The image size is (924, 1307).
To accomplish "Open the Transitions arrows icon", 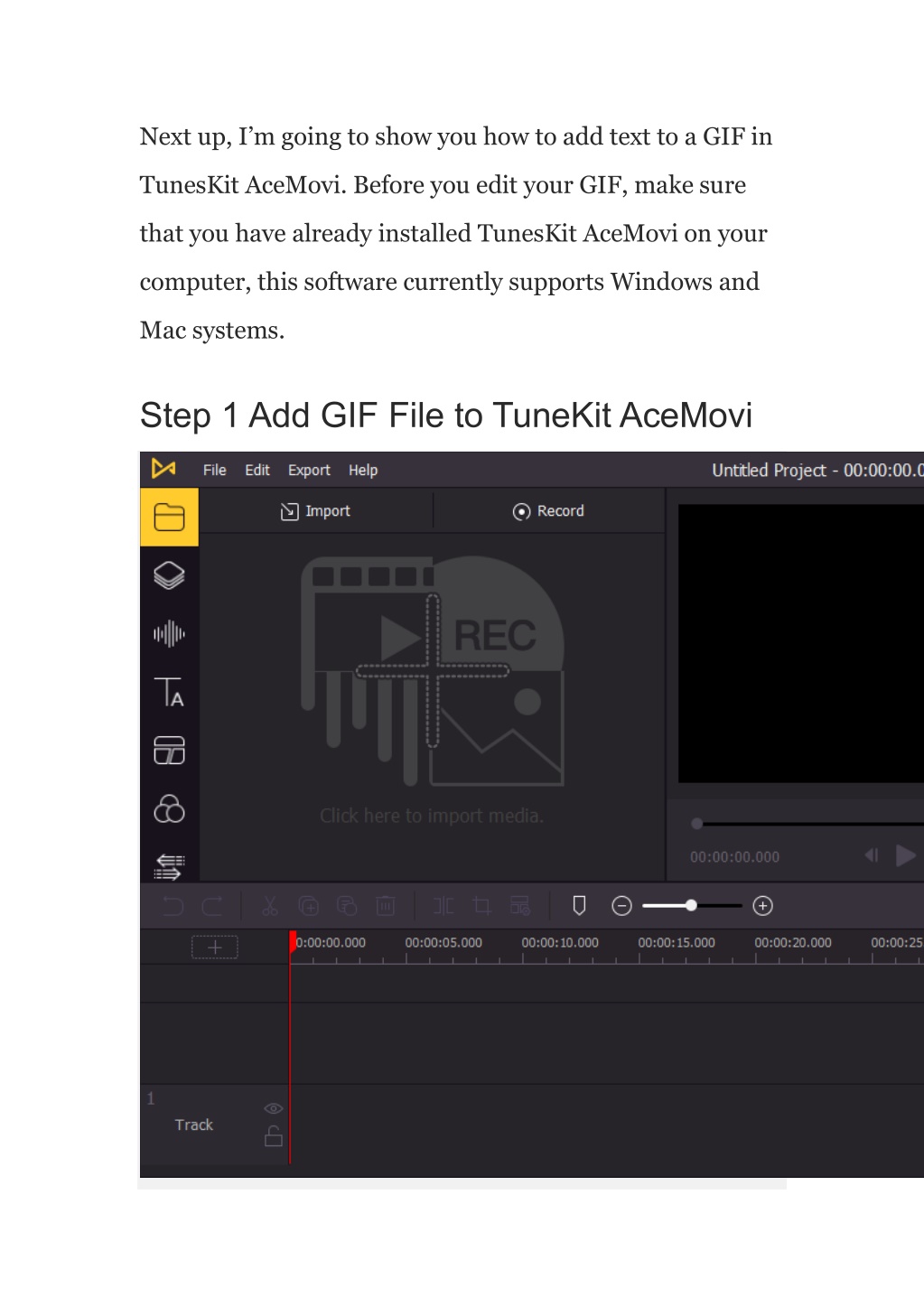I will pyautogui.click(x=169, y=866).
